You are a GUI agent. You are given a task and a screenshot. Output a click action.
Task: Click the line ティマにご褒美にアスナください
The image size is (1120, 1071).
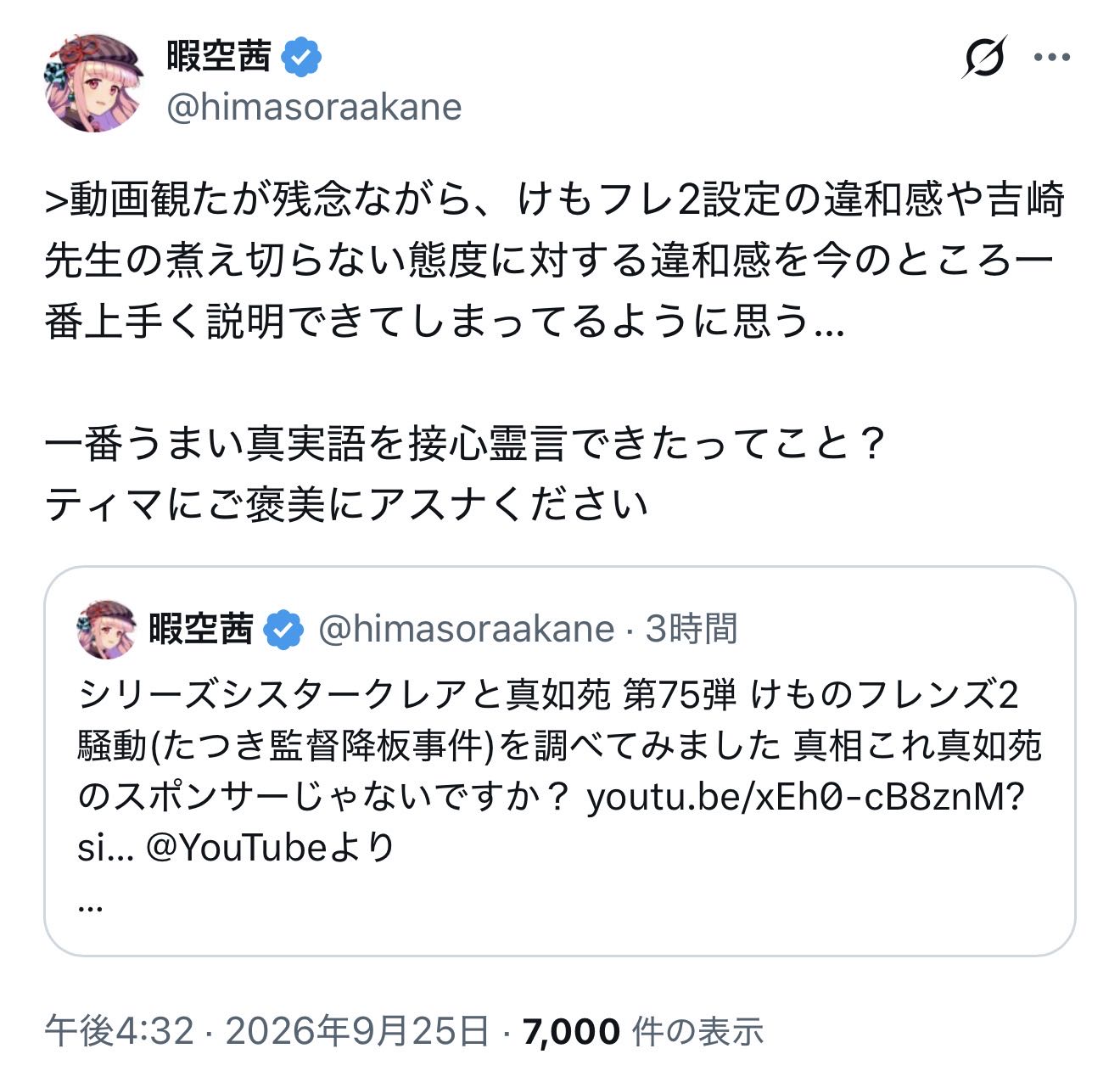coord(346,505)
